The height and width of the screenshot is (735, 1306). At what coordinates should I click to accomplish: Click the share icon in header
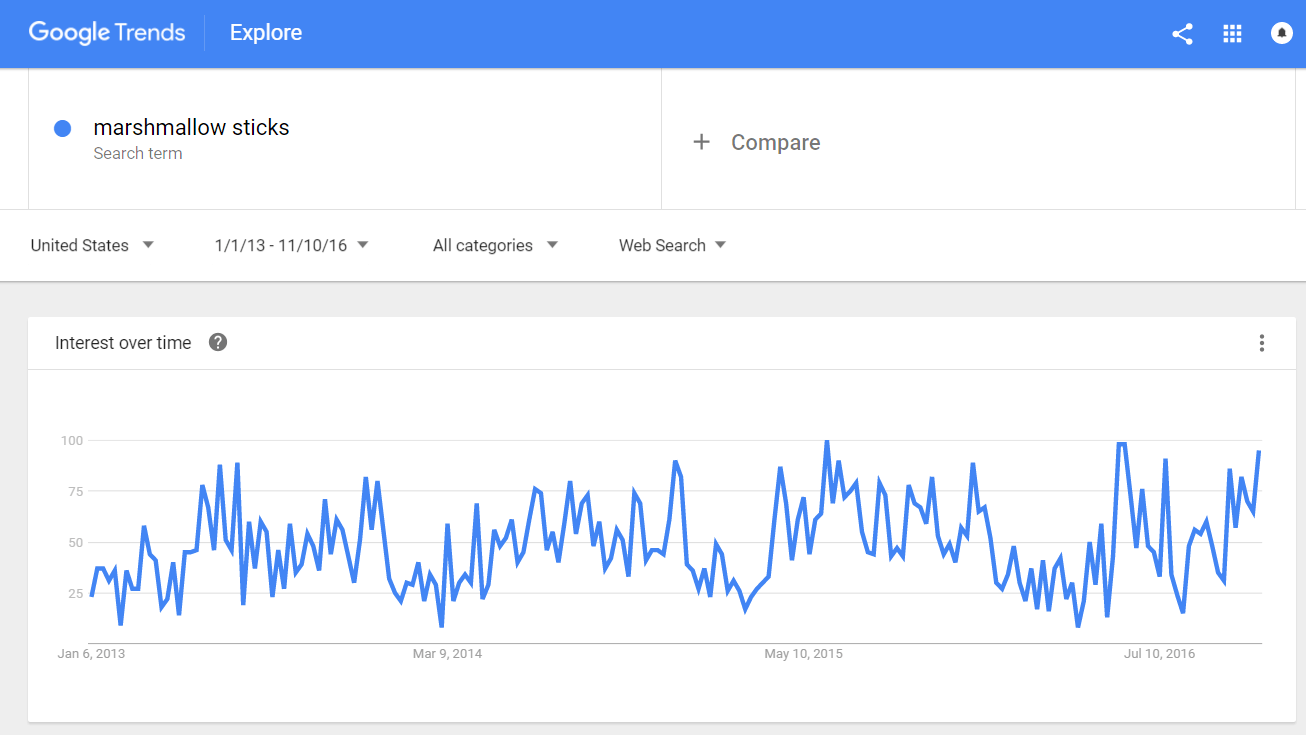pos(1182,34)
